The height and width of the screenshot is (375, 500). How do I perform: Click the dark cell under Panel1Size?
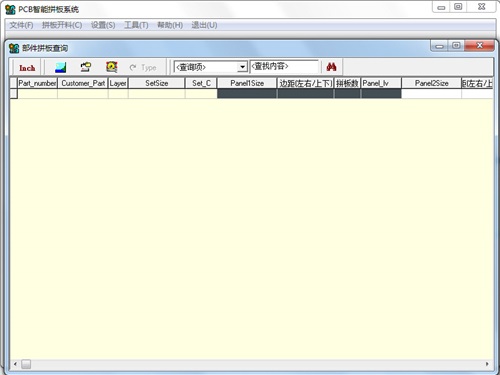pos(247,94)
